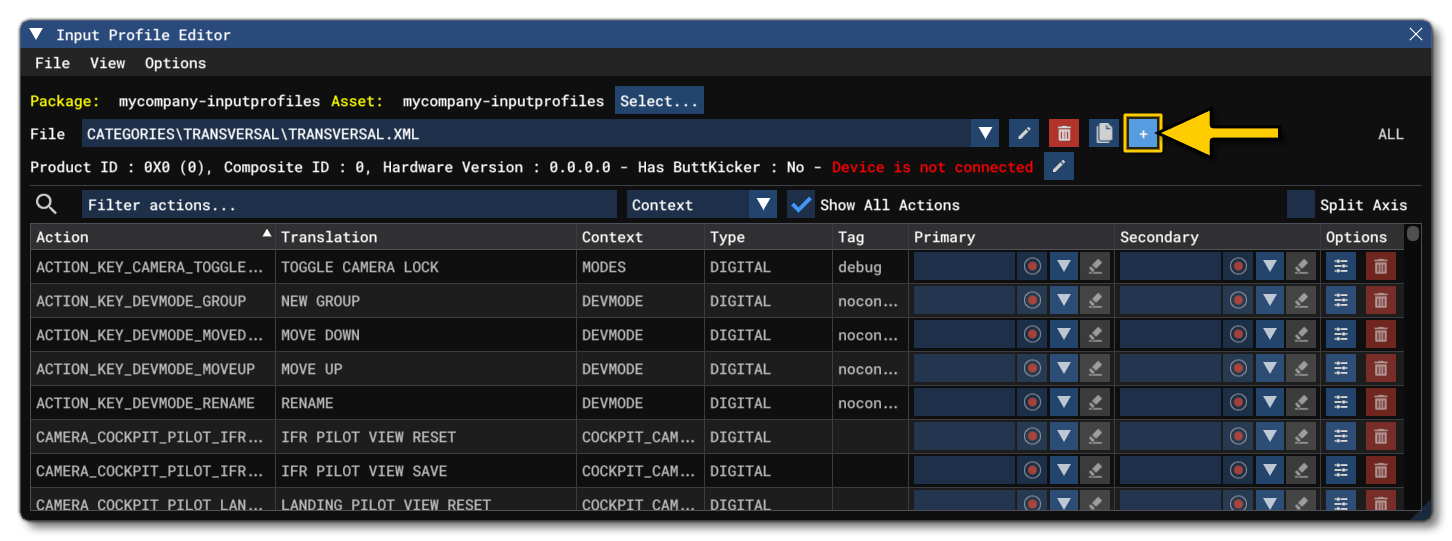The image size is (1452, 541).
Task: Sort by the Type column header
Action: pyautogui.click(x=768, y=237)
